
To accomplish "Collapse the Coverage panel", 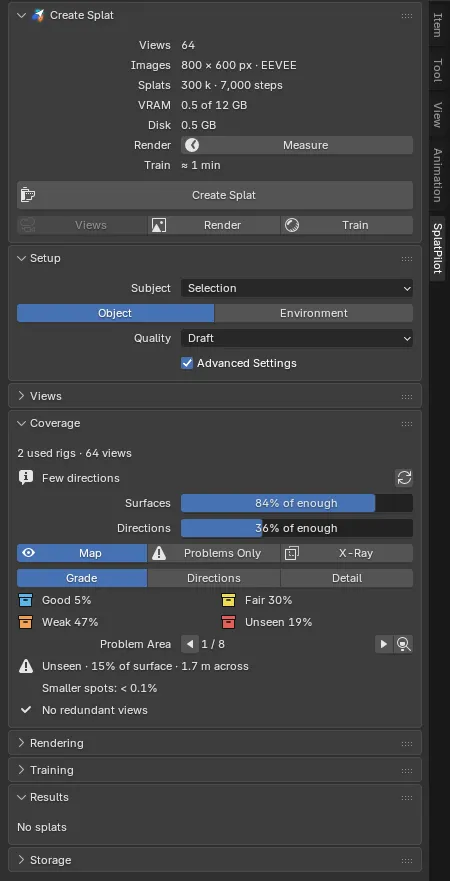I will tap(21, 424).
